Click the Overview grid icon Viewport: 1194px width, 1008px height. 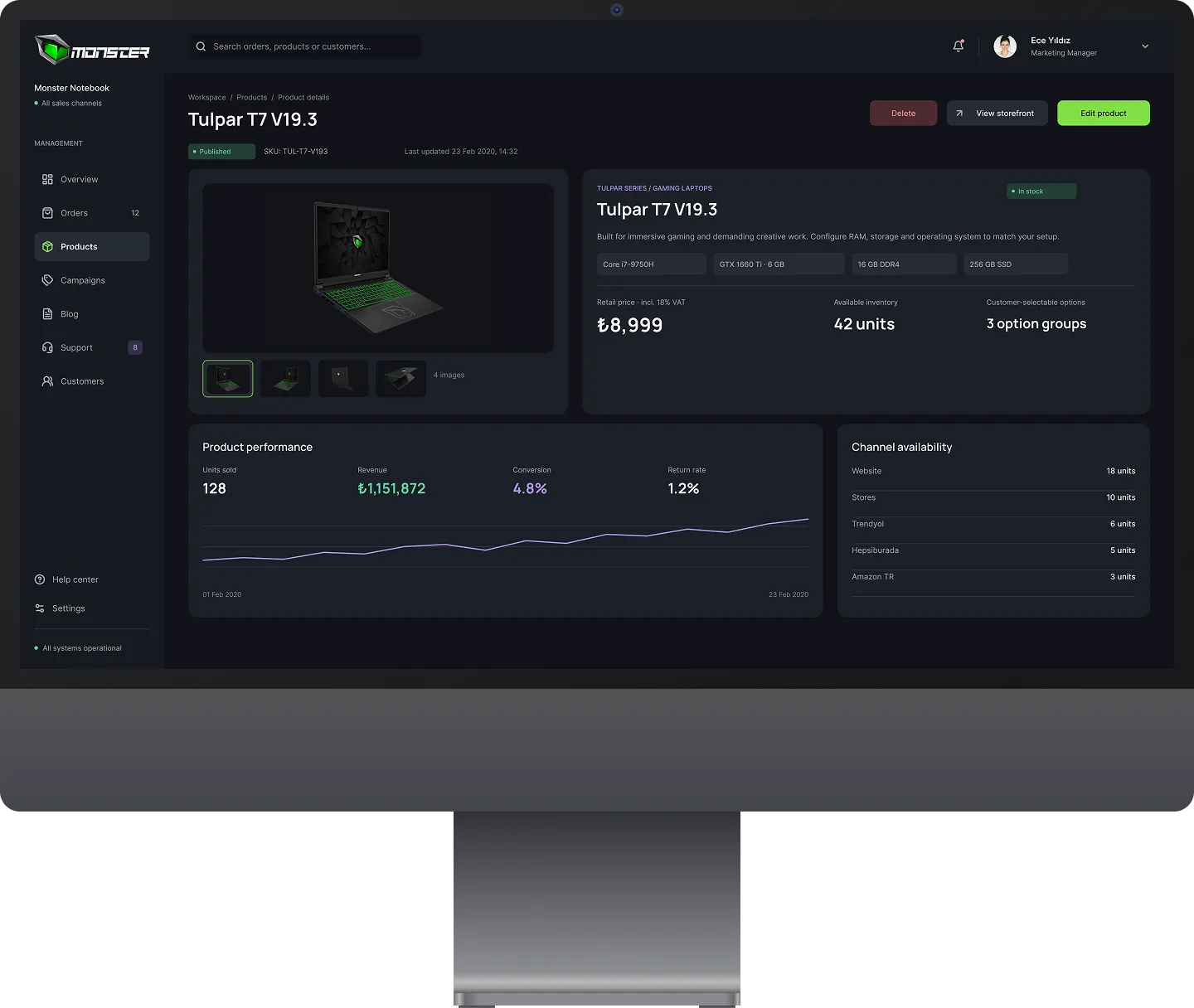pyautogui.click(x=47, y=179)
